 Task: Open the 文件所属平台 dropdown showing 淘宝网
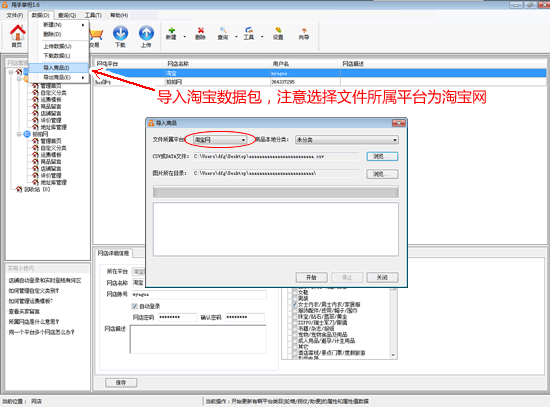(220, 140)
